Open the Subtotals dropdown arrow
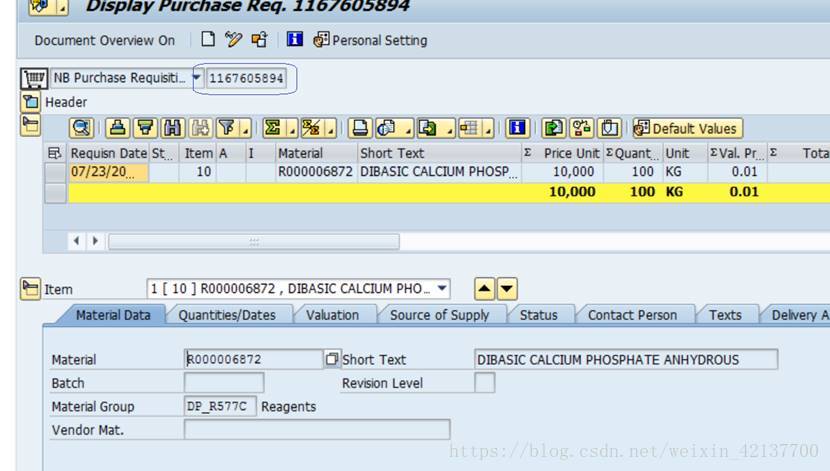830x471 pixels. point(331,129)
